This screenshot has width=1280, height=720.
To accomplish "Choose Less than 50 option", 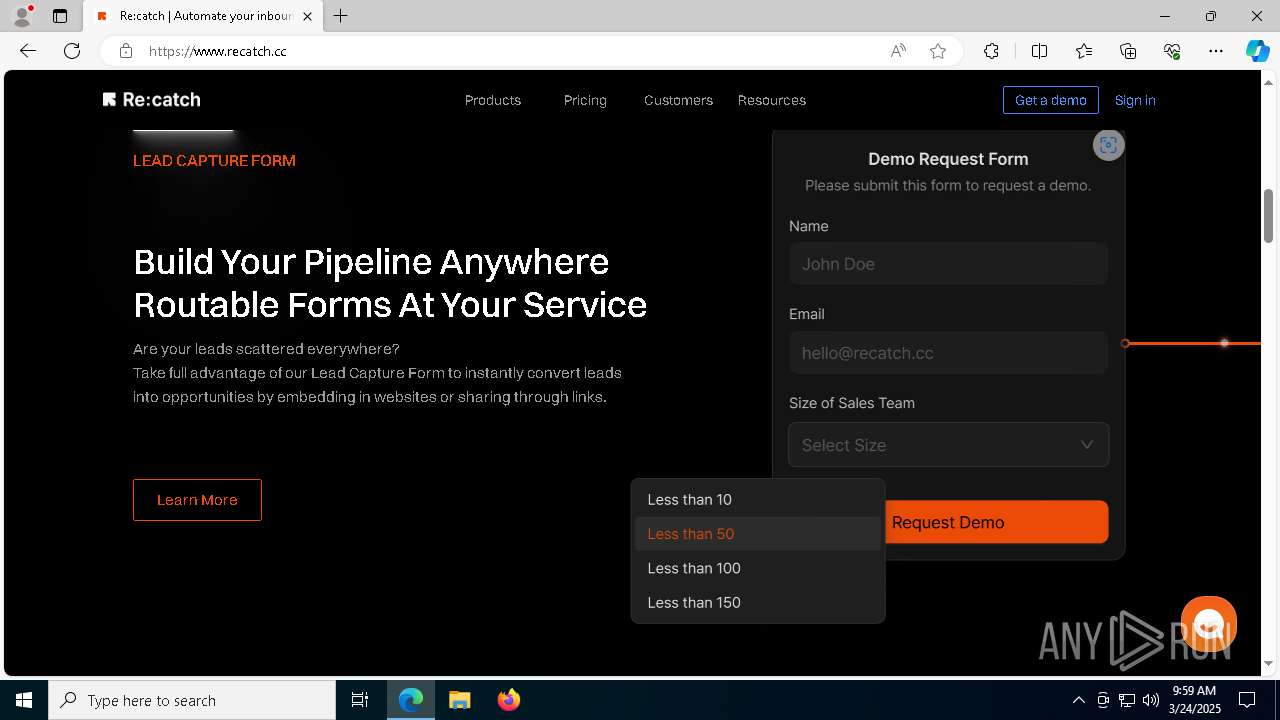I will [758, 534].
